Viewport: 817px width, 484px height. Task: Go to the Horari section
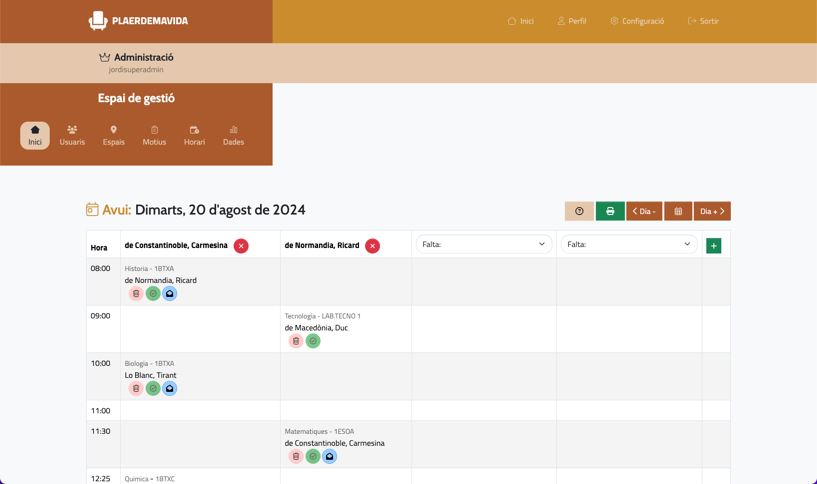[194, 135]
